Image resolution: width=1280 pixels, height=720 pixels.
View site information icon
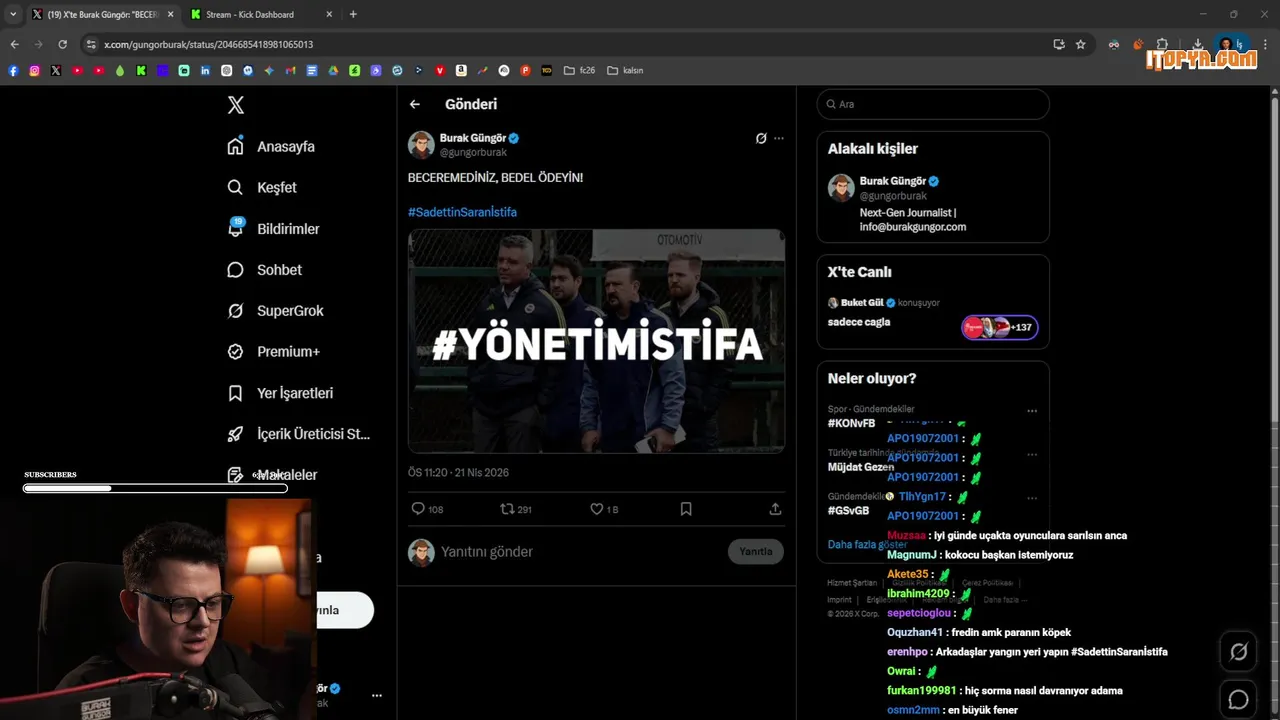coord(91,44)
